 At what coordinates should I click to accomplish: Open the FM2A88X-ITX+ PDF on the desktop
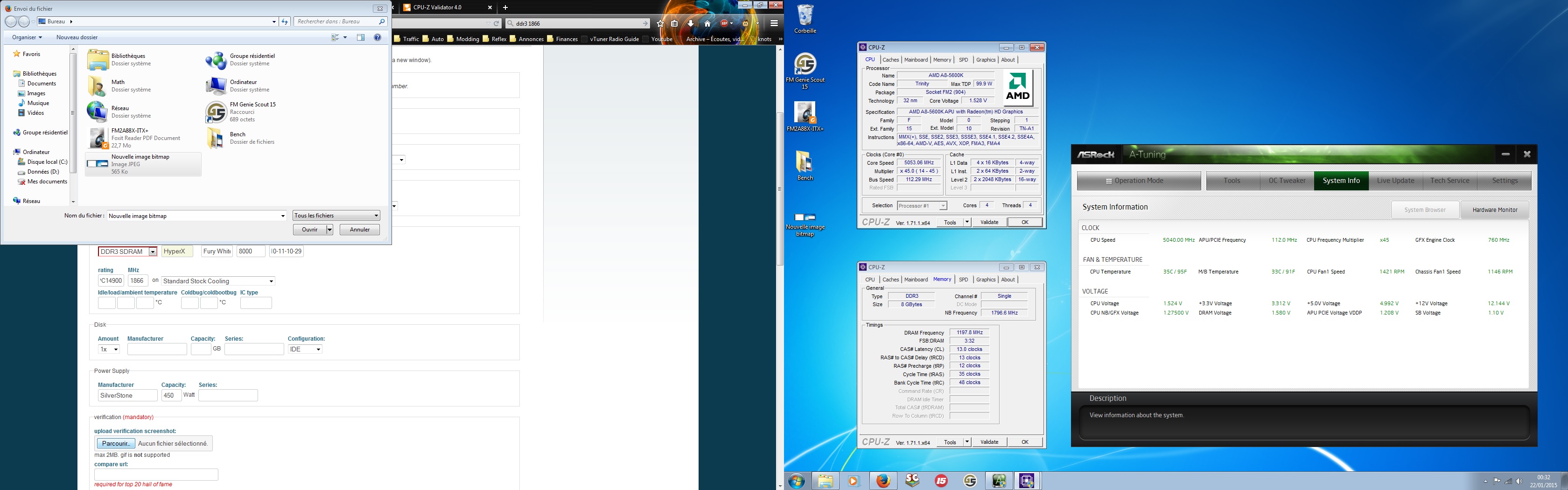point(805,116)
